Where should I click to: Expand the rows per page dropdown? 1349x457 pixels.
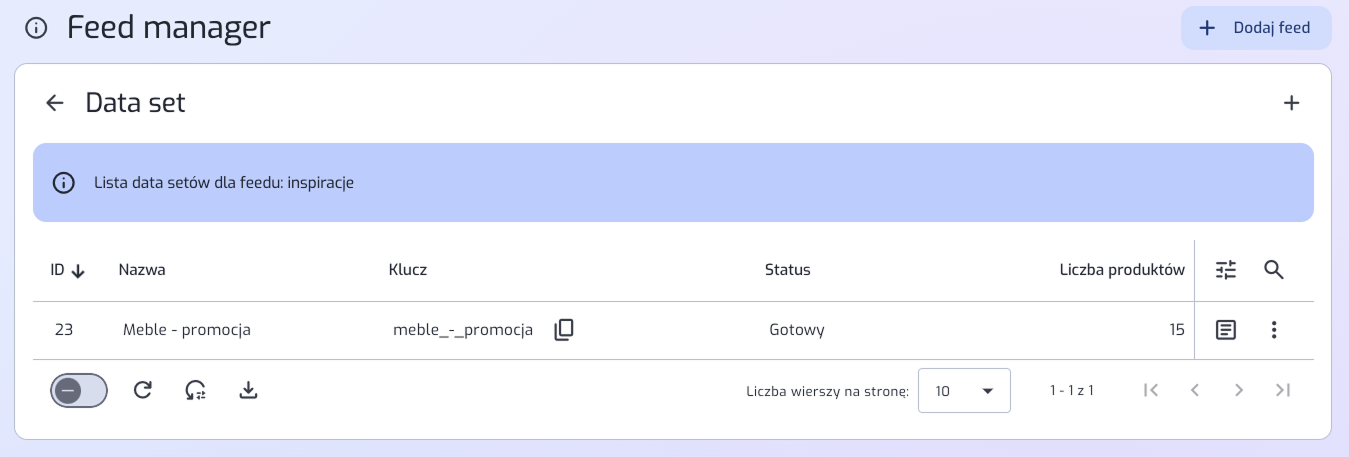coord(964,391)
